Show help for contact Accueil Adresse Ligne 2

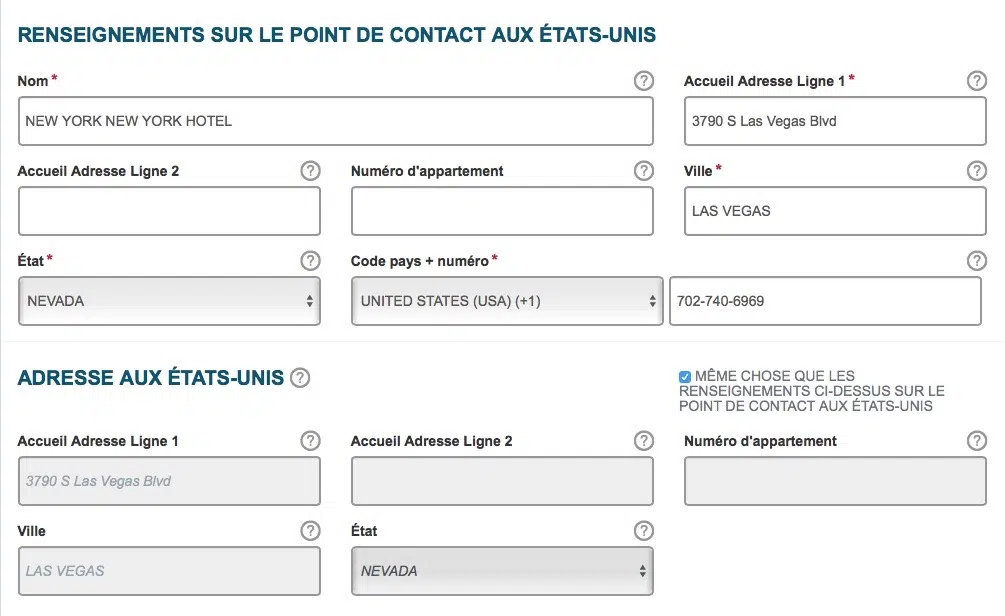point(311,171)
